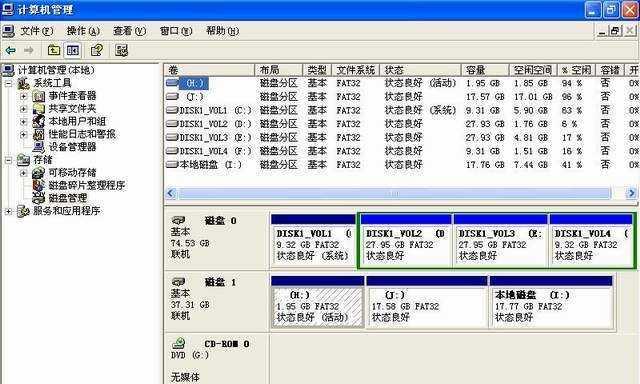Open the 查看(V) menu
Screen dimensions: 640x384
click(129, 31)
